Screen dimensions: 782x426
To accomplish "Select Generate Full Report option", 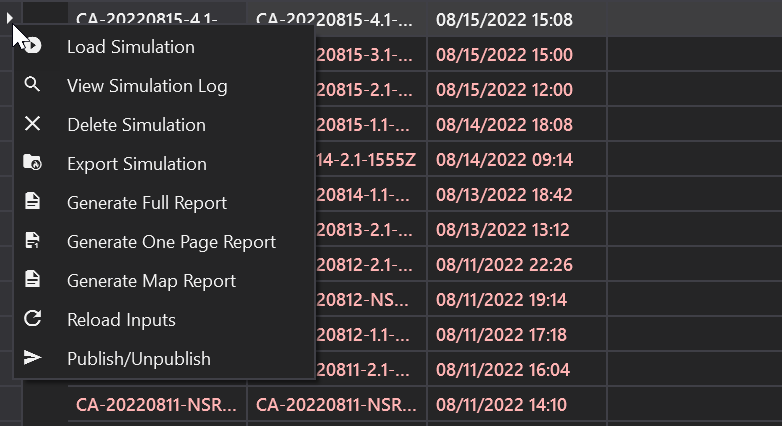I will (147, 203).
